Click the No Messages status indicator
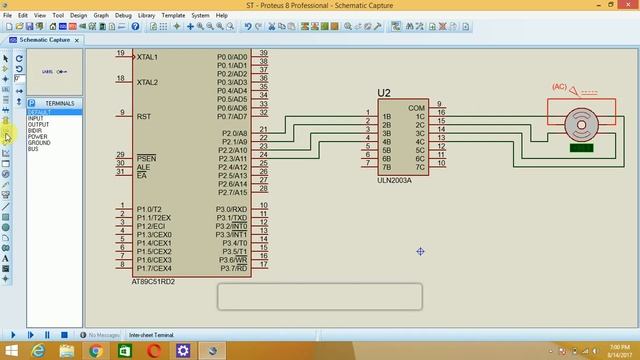Image resolution: width=640 pixels, height=360 pixels. (x=100, y=335)
